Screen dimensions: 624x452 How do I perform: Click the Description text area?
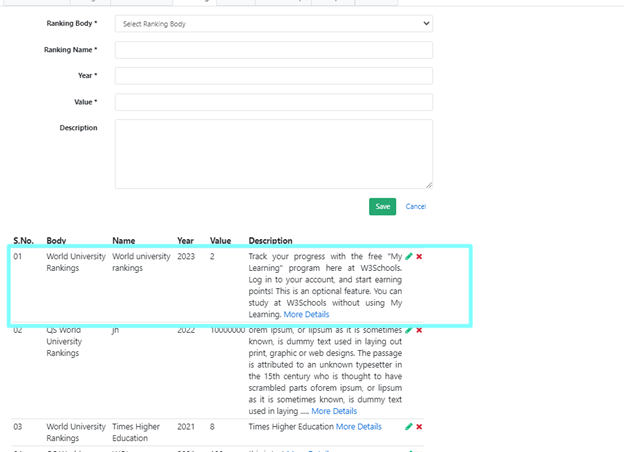[274, 154]
